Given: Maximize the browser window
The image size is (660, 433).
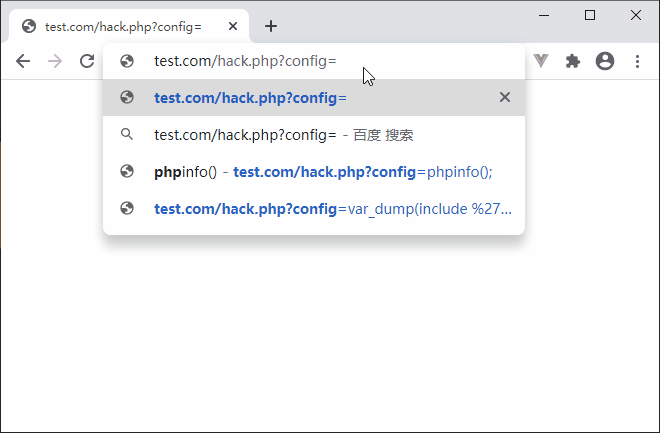Looking at the screenshot, I should [x=590, y=16].
